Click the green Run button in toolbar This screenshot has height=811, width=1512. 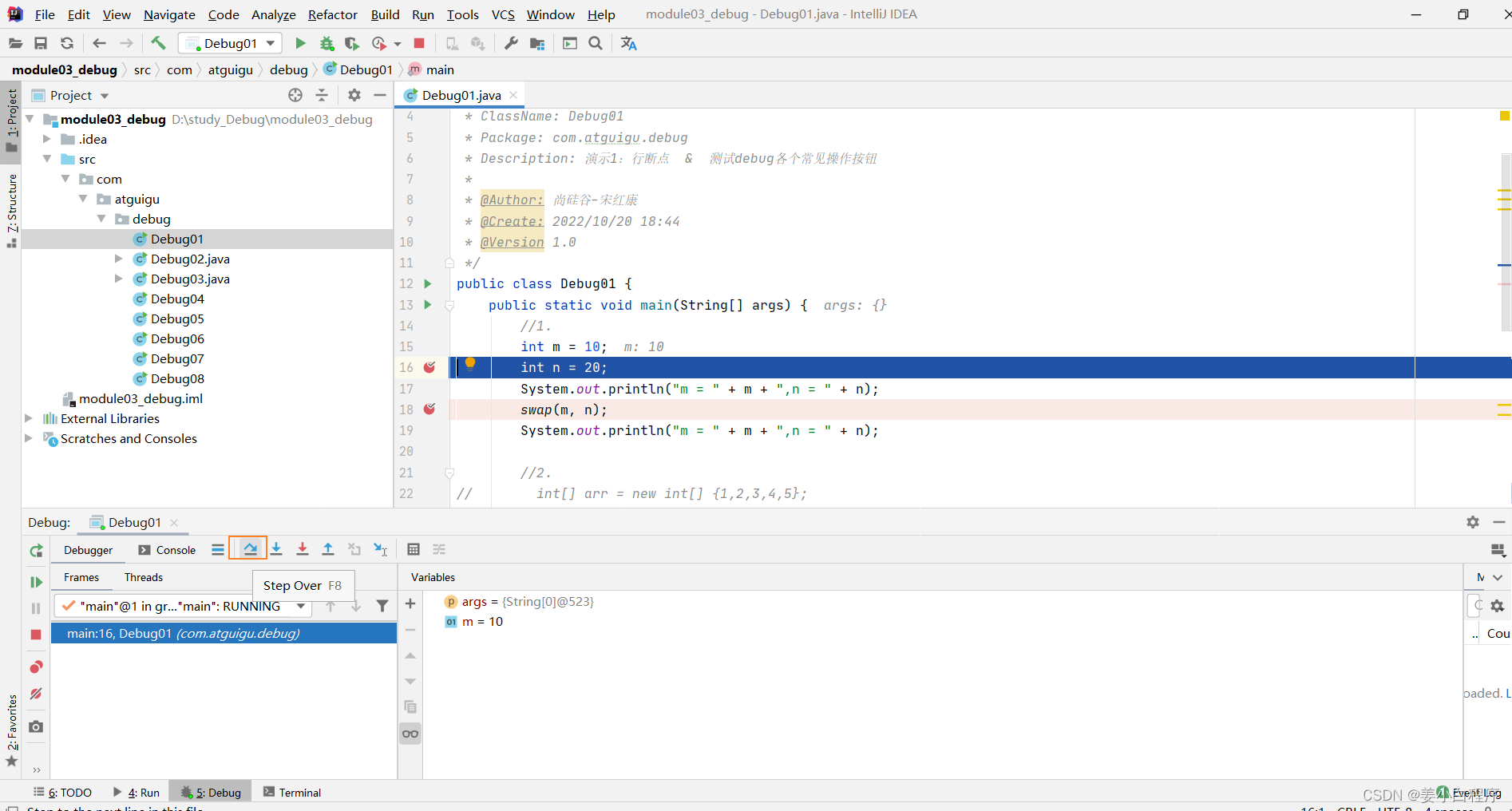pos(300,43)
